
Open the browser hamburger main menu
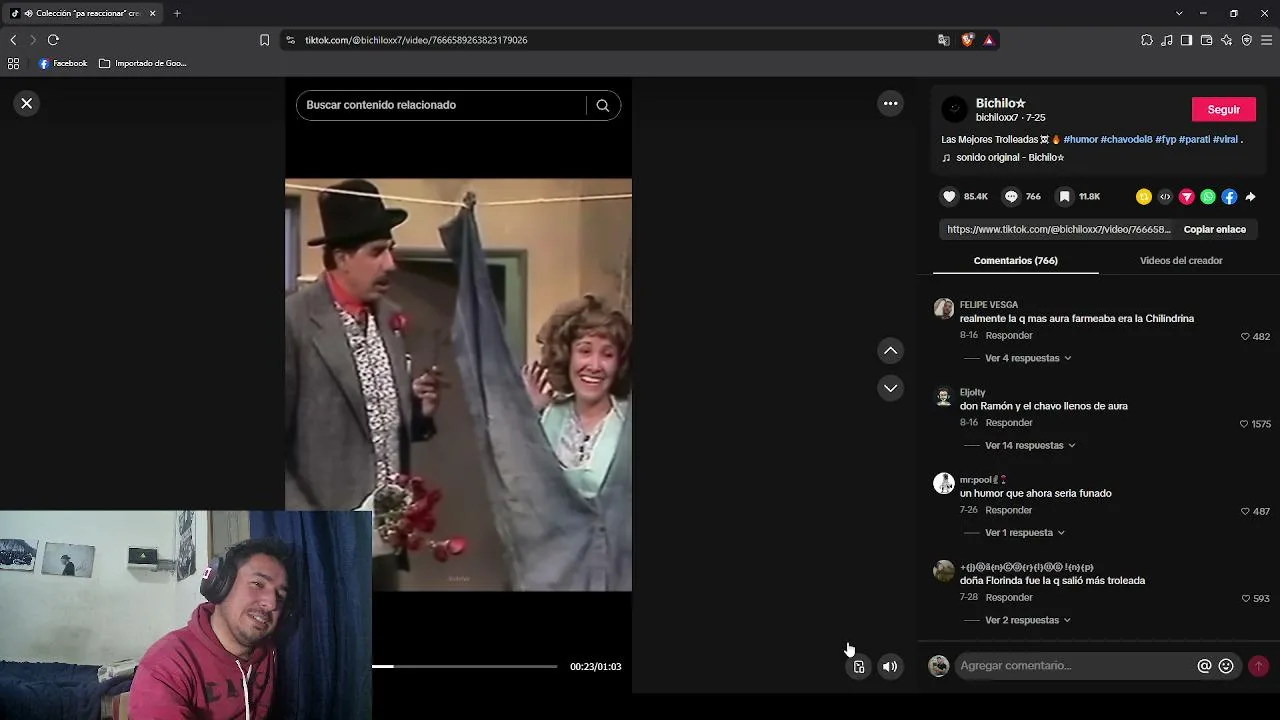pyautogui.click(x=1266, y=40)
